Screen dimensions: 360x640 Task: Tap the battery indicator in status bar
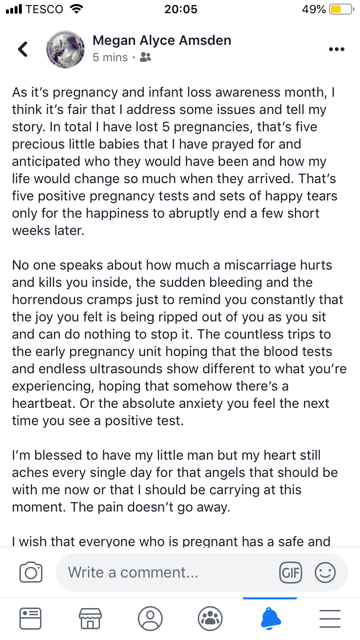pyautogui.click(x=342, y=9)
